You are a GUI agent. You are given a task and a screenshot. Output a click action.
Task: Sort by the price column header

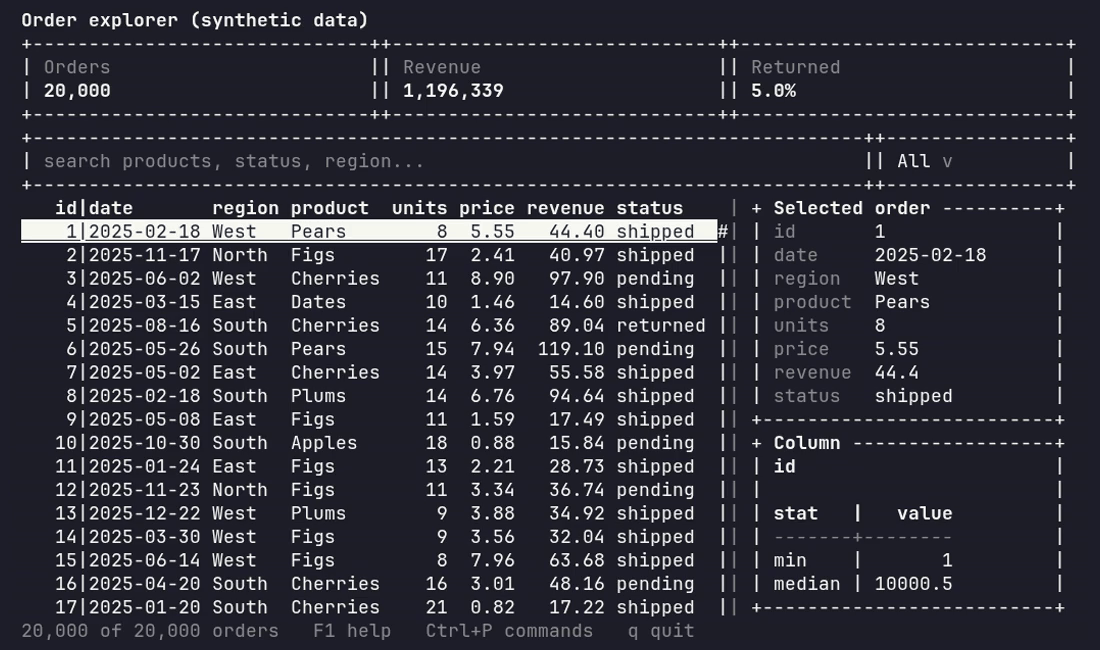(x=487, y=208)
